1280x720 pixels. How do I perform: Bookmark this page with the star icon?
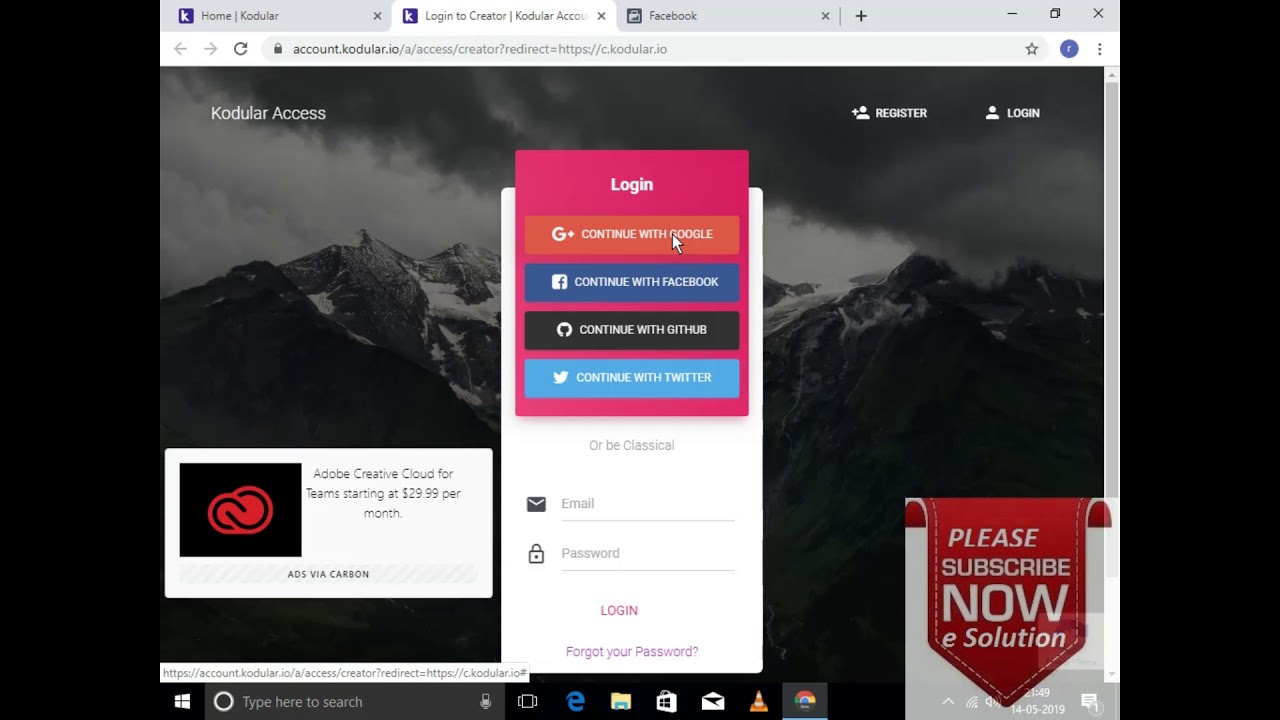pos(1032,48)
